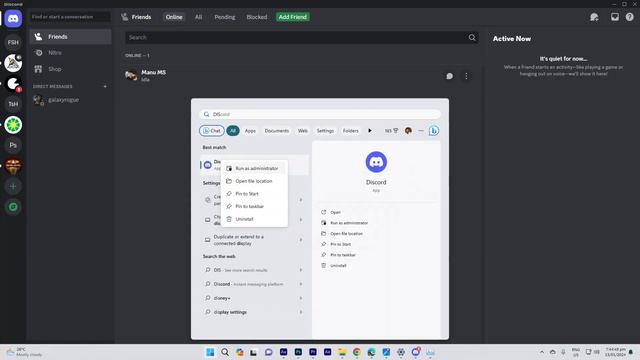Open Premiere Pro from the taskbar
Screen dimensions: 640x360
click(x=313, y=352)
